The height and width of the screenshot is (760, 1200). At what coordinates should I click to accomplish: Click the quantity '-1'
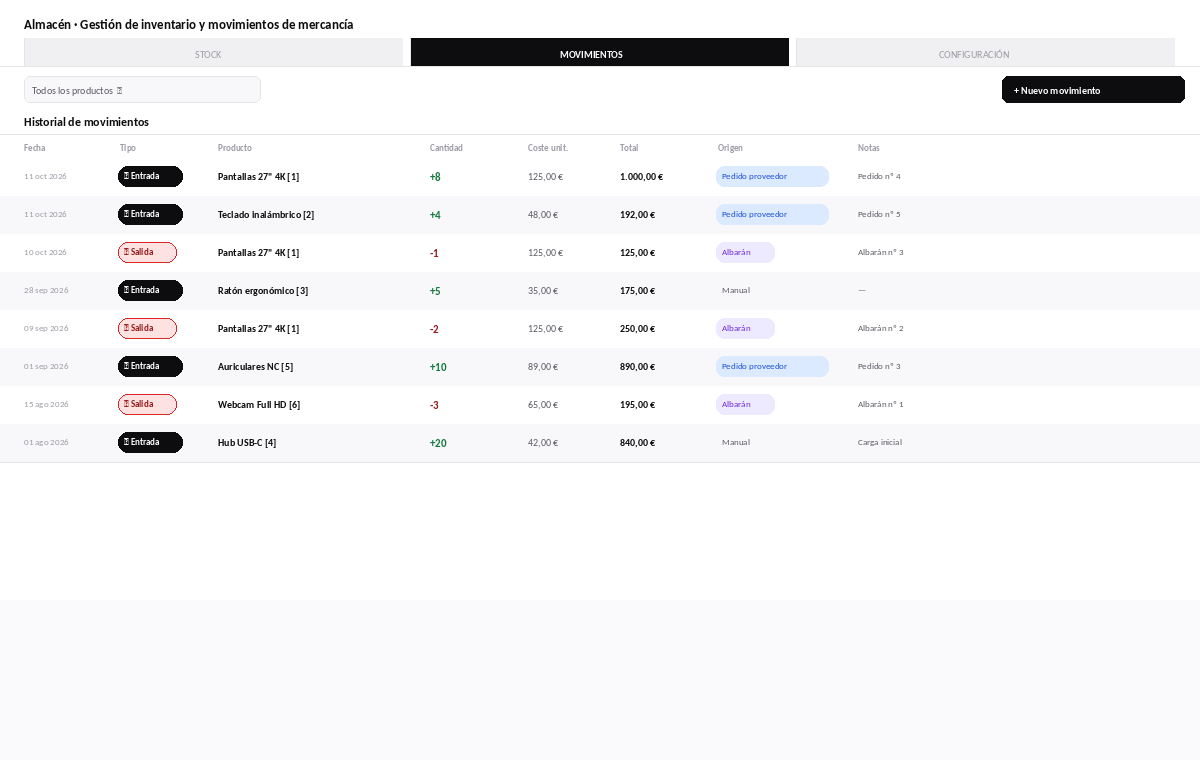point(434,253)
